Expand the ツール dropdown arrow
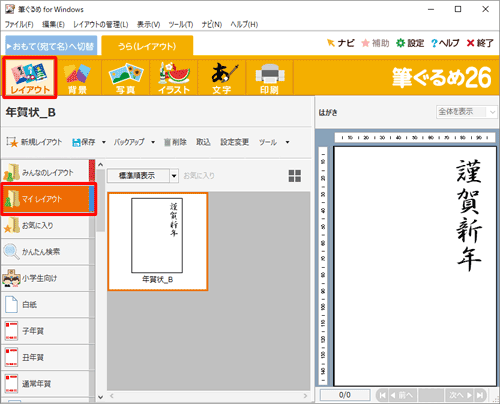The width and height of the screenshot is (500, 404). (287, 142)
